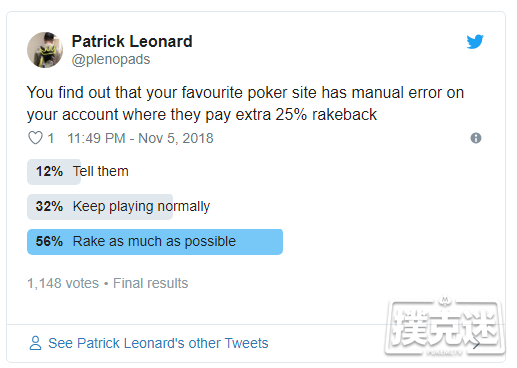Viewport: 517px width, 368px height.
Task: Click the 1,148 votes count text
Action: pyautogui.click(x=63, y=283)
